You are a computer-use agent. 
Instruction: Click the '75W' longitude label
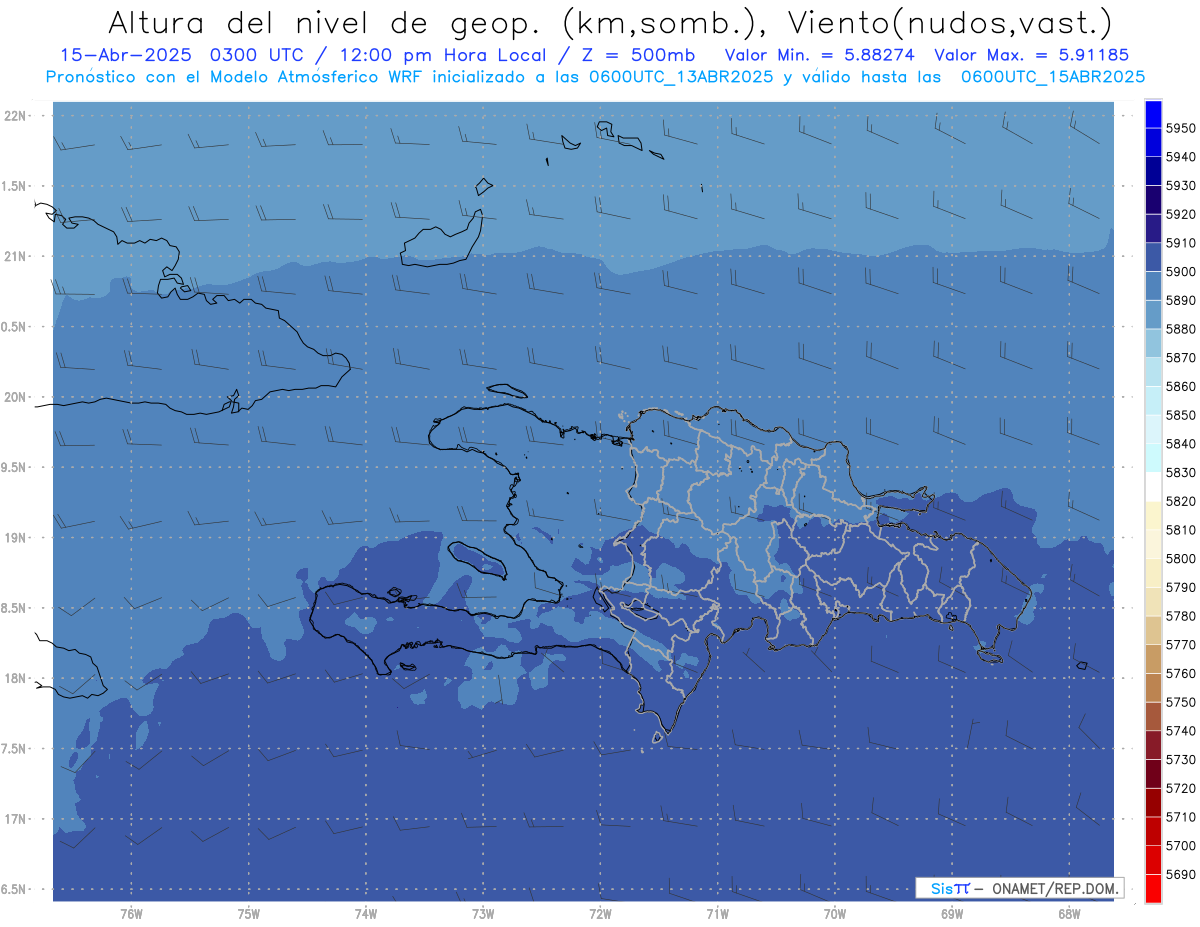tap(248, 914)
